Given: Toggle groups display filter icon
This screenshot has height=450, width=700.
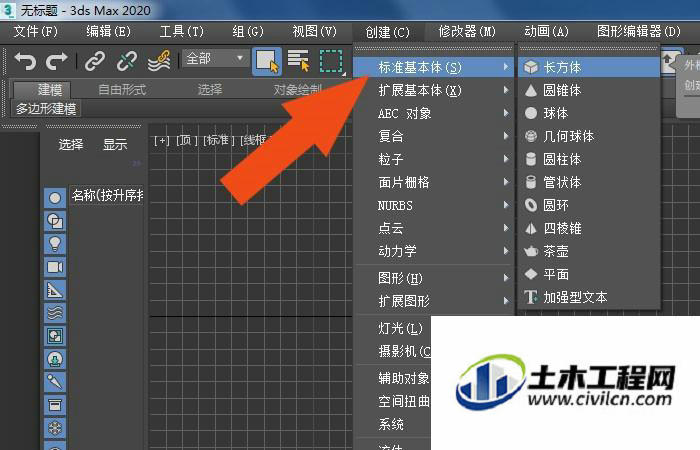Looking at the screenshot, I should coord(55,336).
